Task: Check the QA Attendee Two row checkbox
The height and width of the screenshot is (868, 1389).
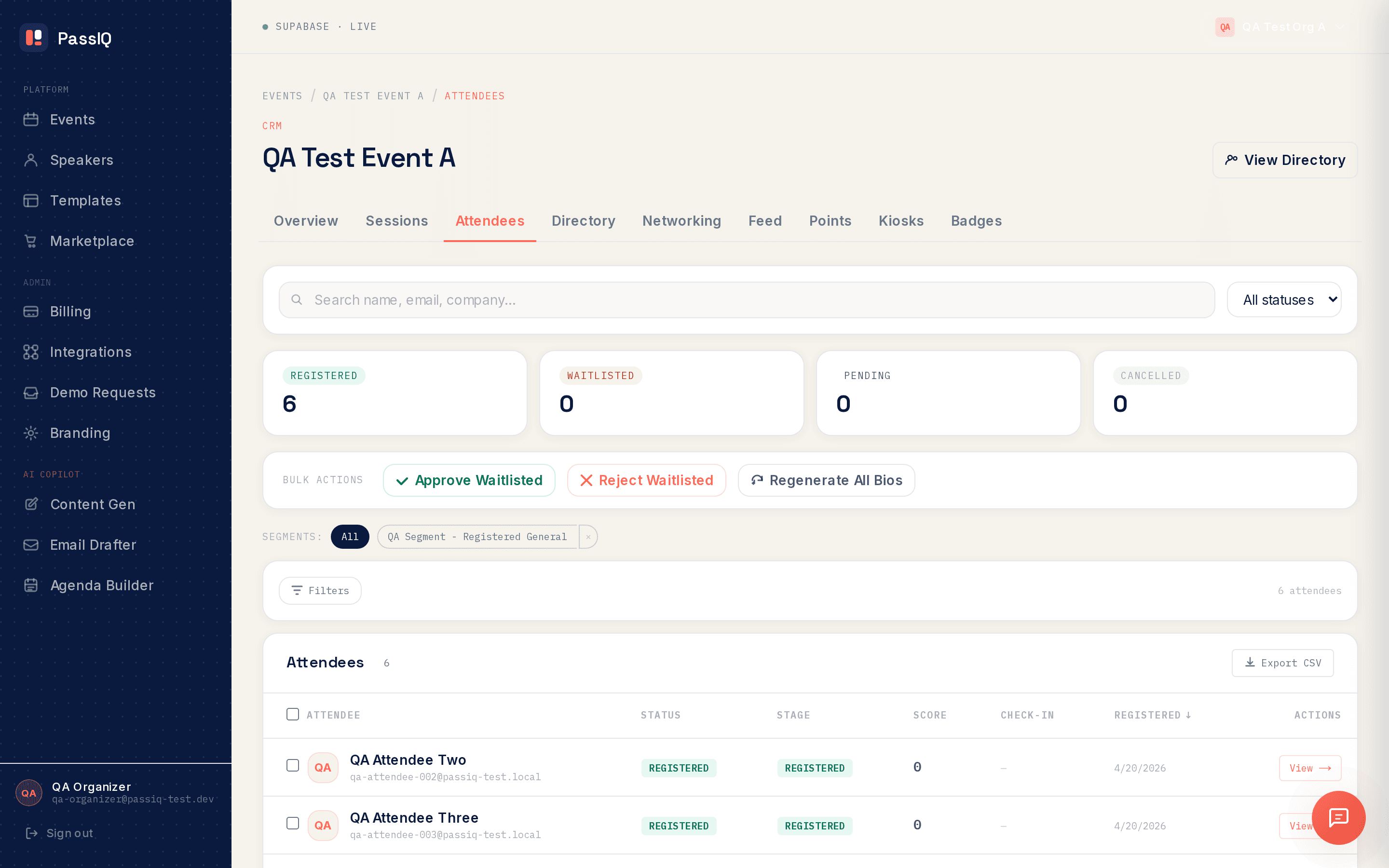Action: pos(293,765)
